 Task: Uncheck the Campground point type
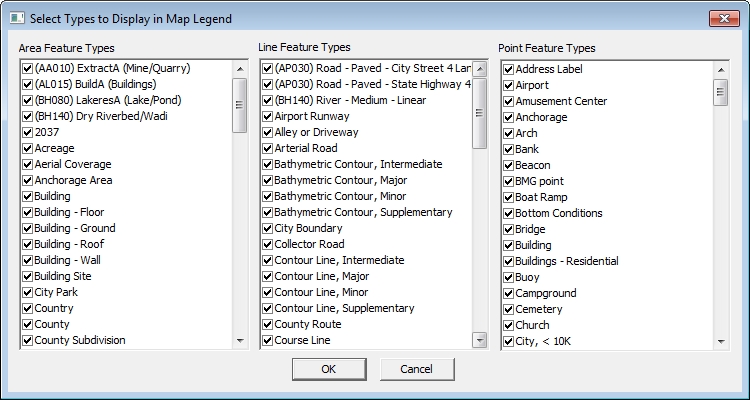coord(509,293)
